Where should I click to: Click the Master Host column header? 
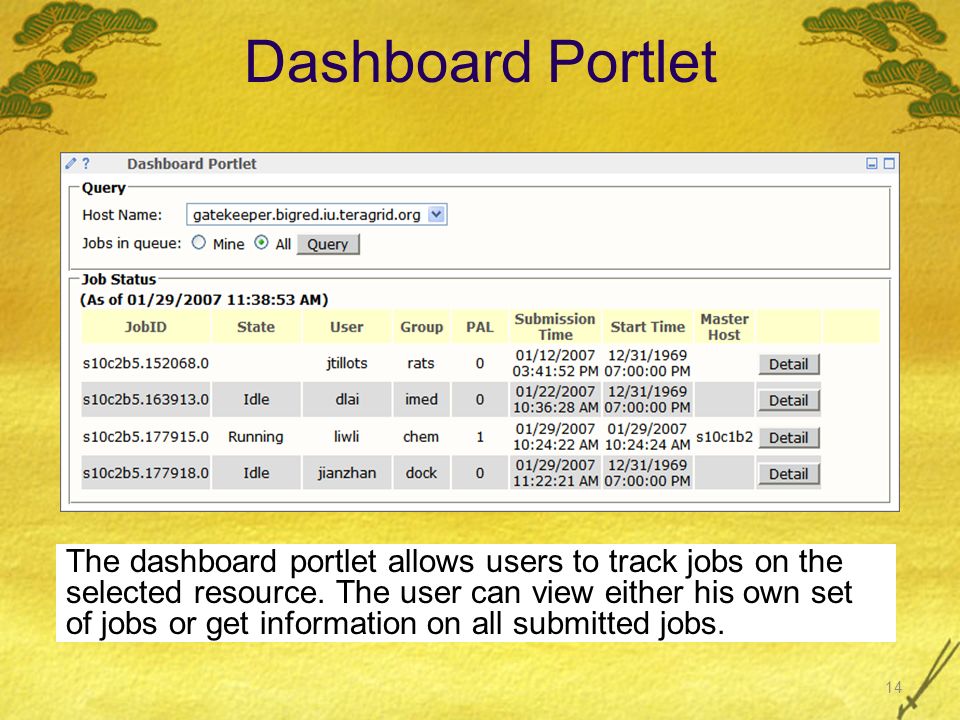tap(724, 327)
